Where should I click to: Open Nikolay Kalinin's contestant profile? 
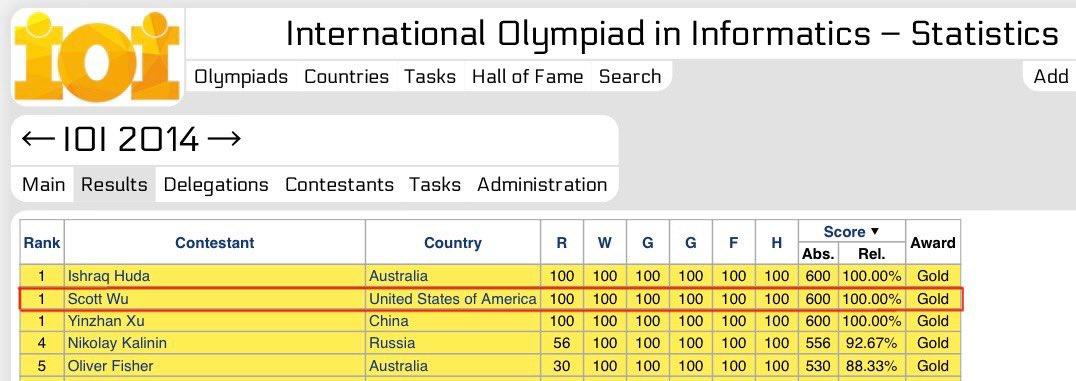point(117,343)
